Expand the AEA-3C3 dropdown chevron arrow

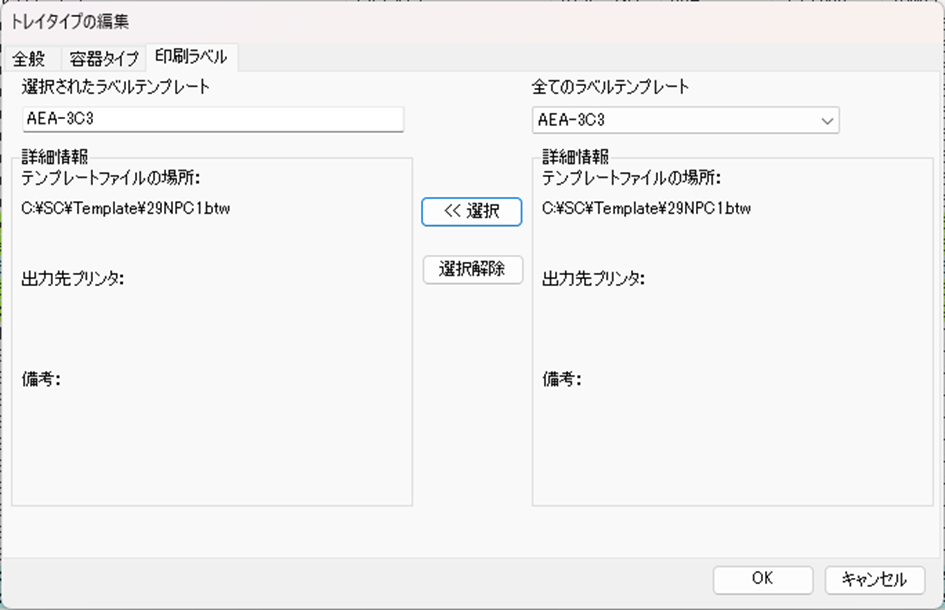coord(827,121)
